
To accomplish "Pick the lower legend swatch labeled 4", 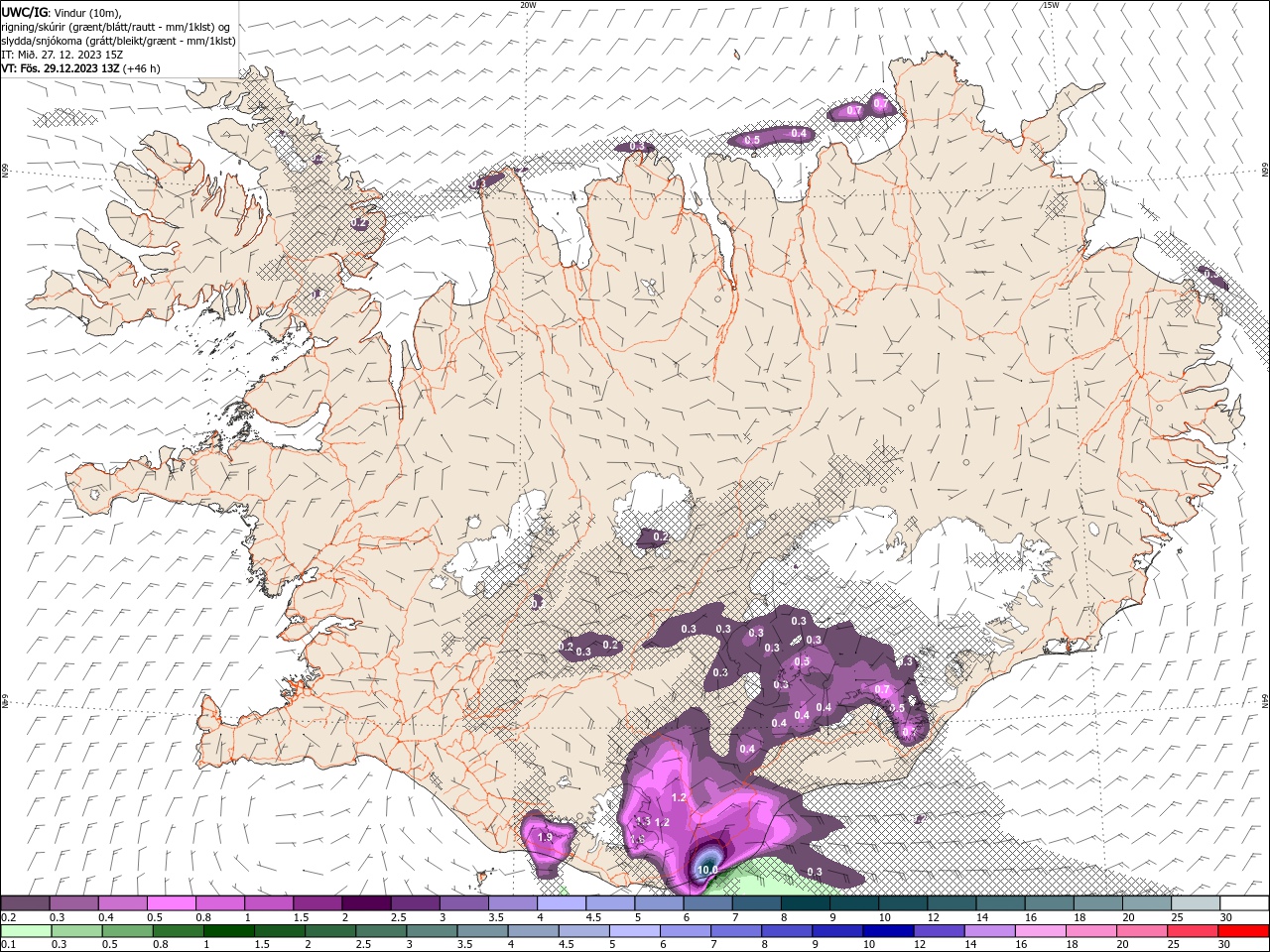I will pyautogui.click(x=534, y=931).
